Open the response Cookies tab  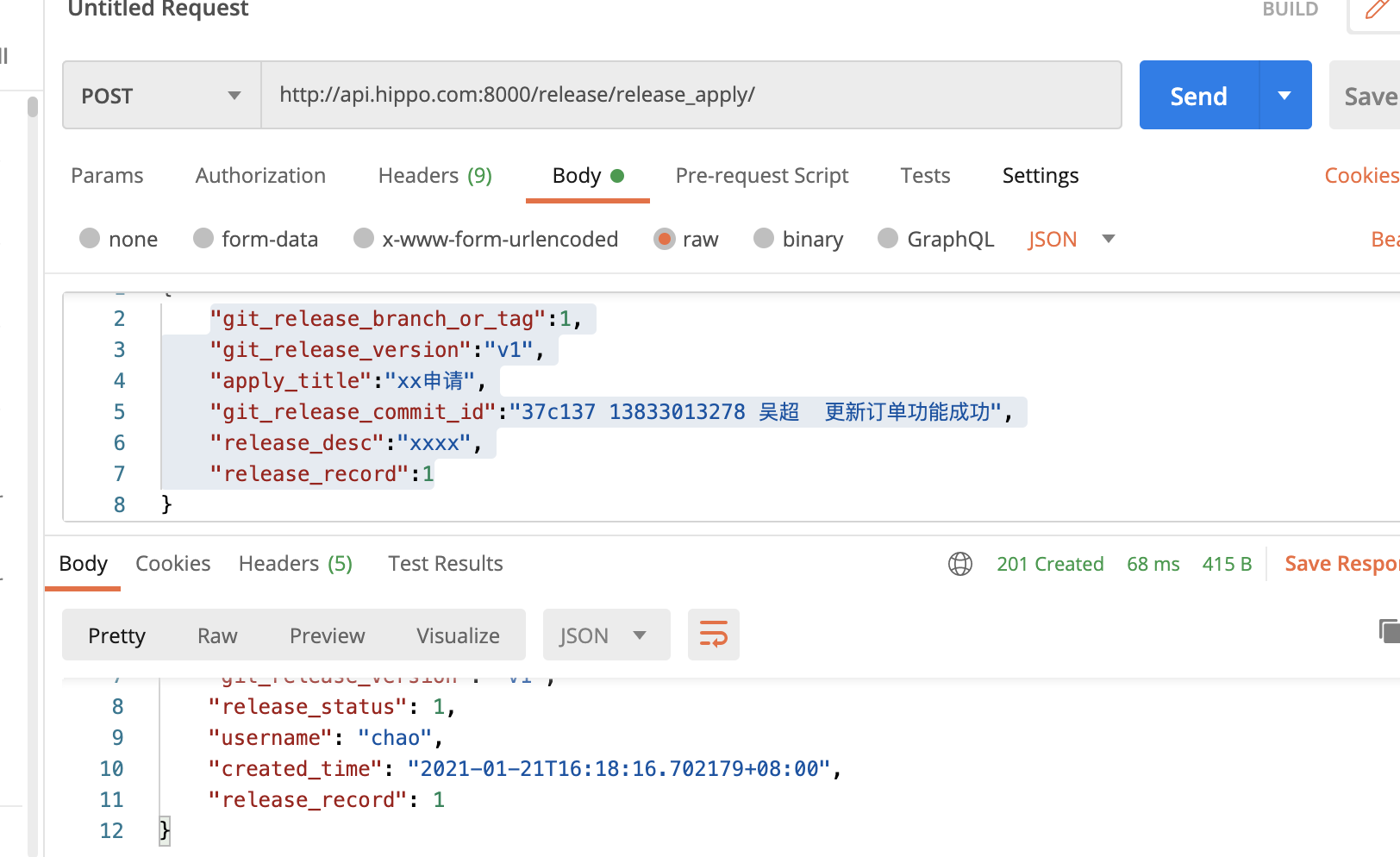pyautogui.click(x=172, y=564)
